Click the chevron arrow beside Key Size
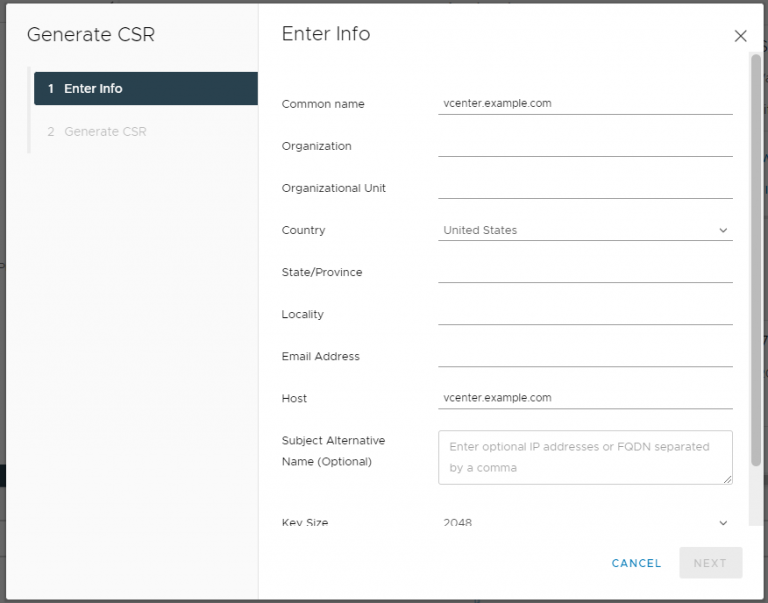The image size is (768, 603). click(x=723, y=522)
